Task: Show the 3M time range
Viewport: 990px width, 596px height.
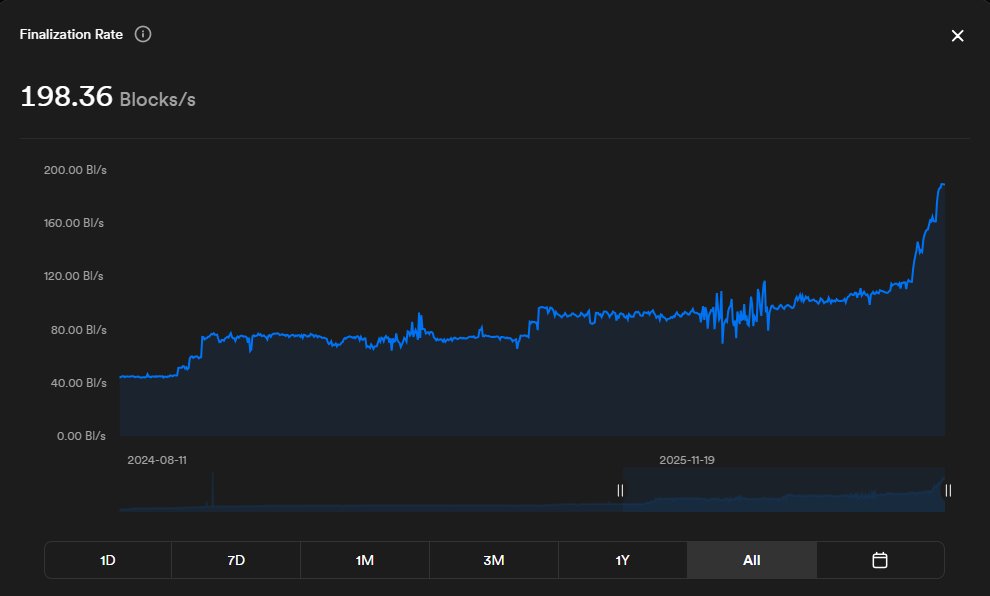Action: pyautogui.click(x=494, y=560)
